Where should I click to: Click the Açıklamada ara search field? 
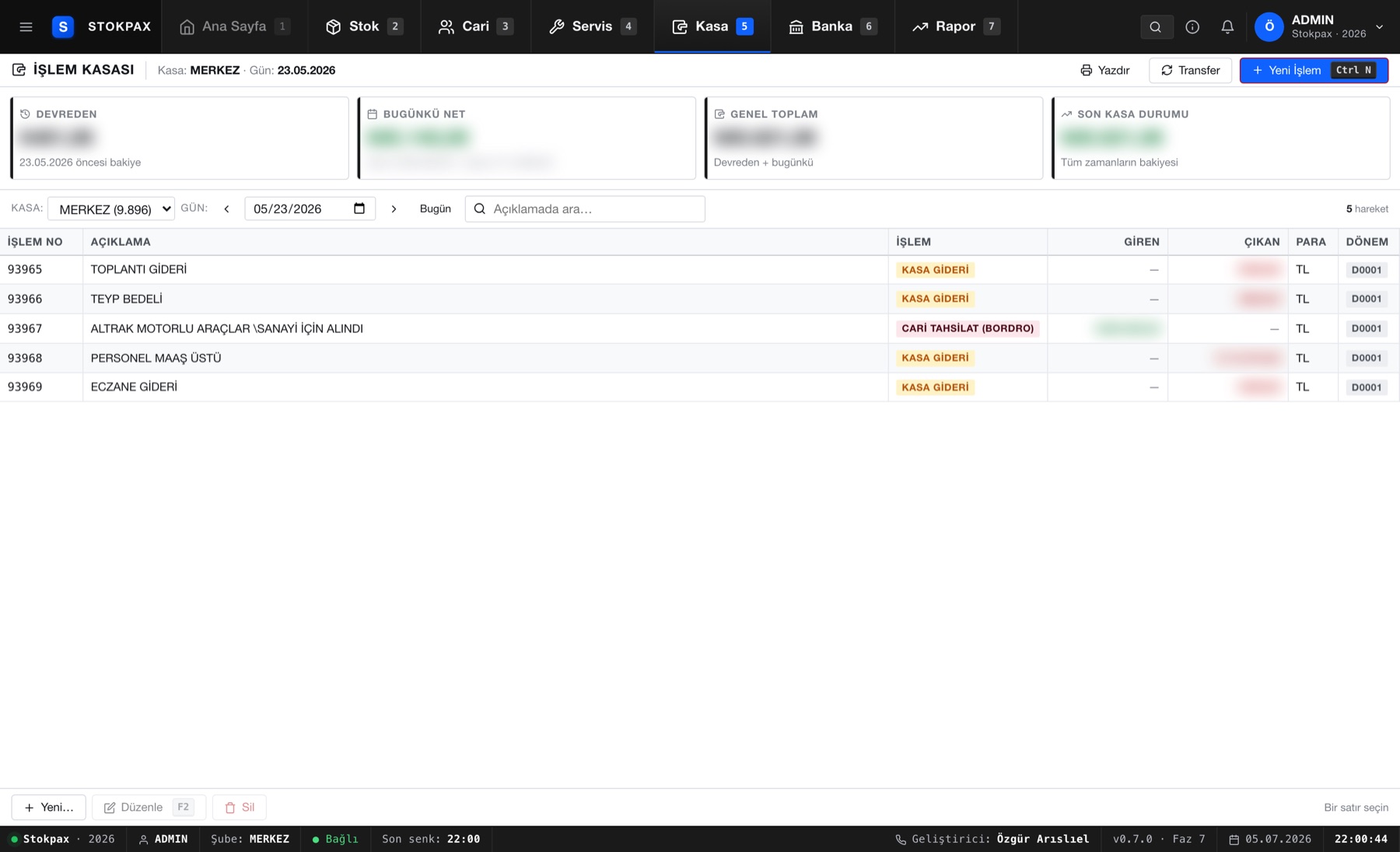(585, 209)
